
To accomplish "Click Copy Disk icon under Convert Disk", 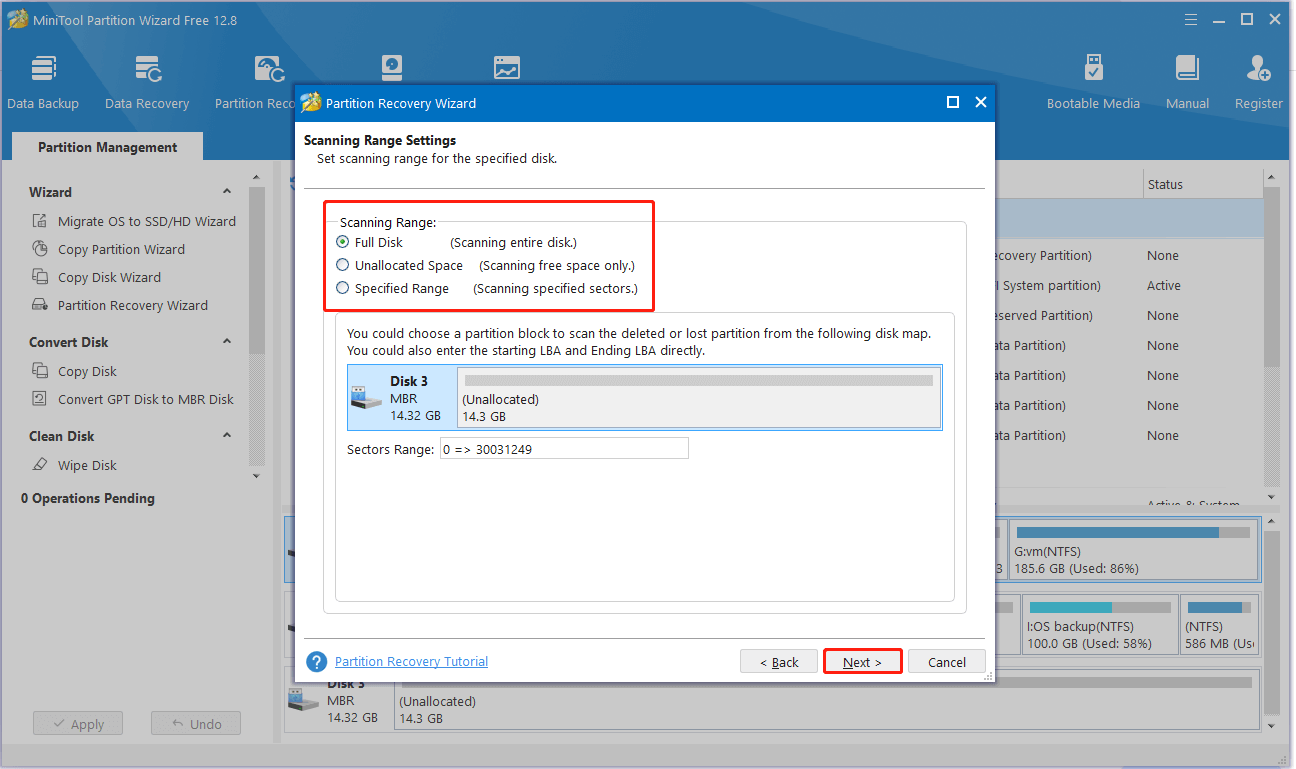I will (x=40, y=371).
